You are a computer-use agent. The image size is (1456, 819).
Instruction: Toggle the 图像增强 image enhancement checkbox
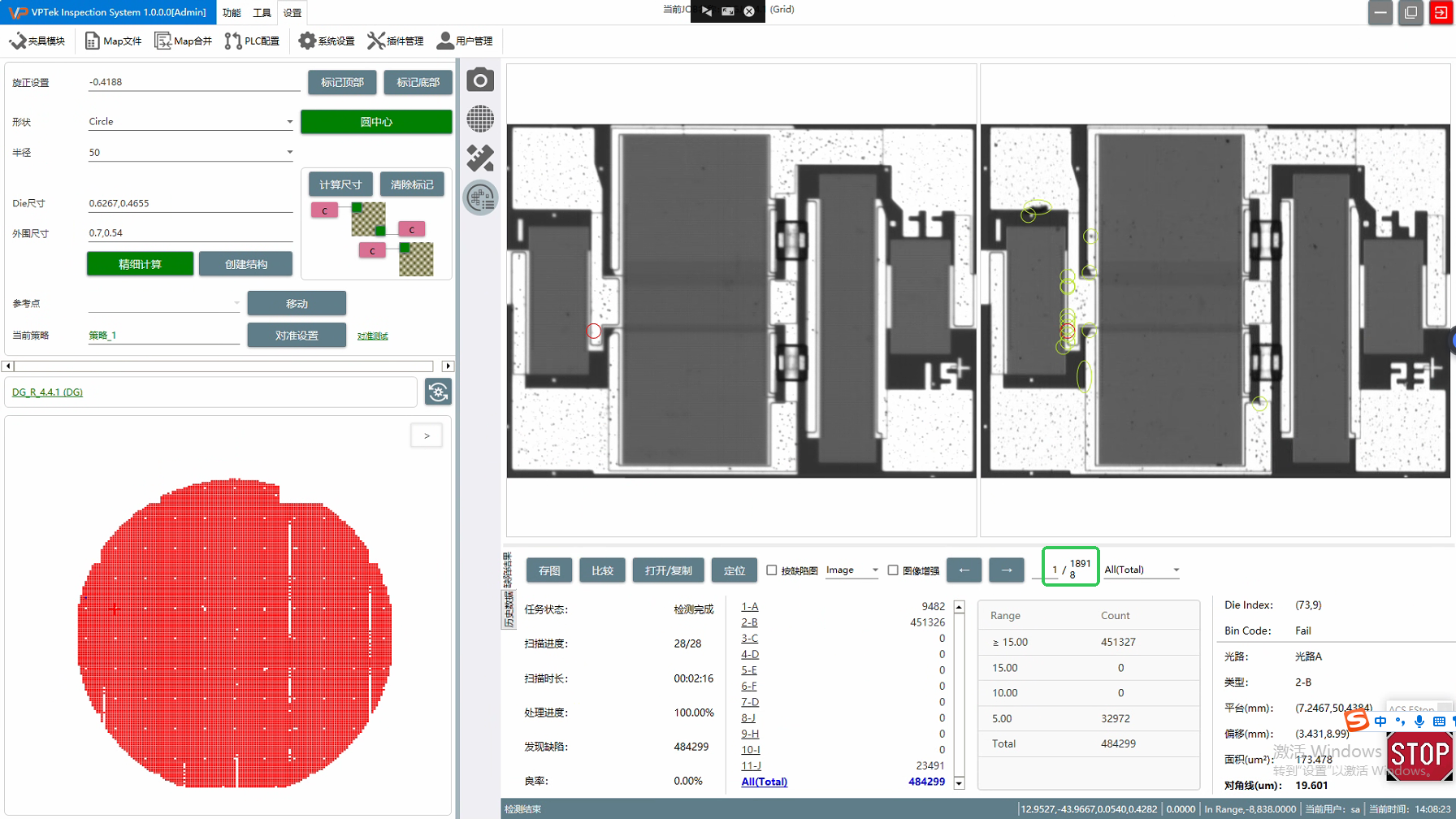pyautogui.click(x=893, y=570)
